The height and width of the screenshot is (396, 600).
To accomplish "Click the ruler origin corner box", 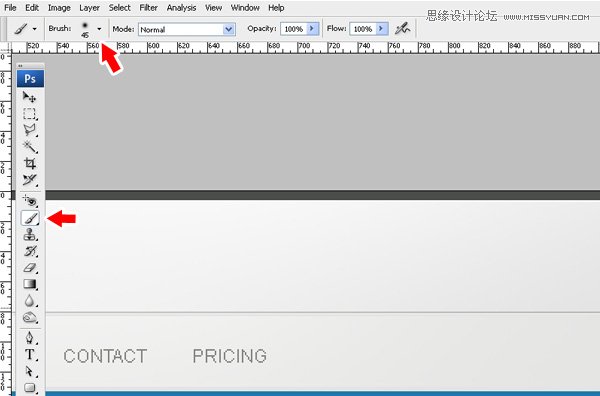I will (5, 47).
